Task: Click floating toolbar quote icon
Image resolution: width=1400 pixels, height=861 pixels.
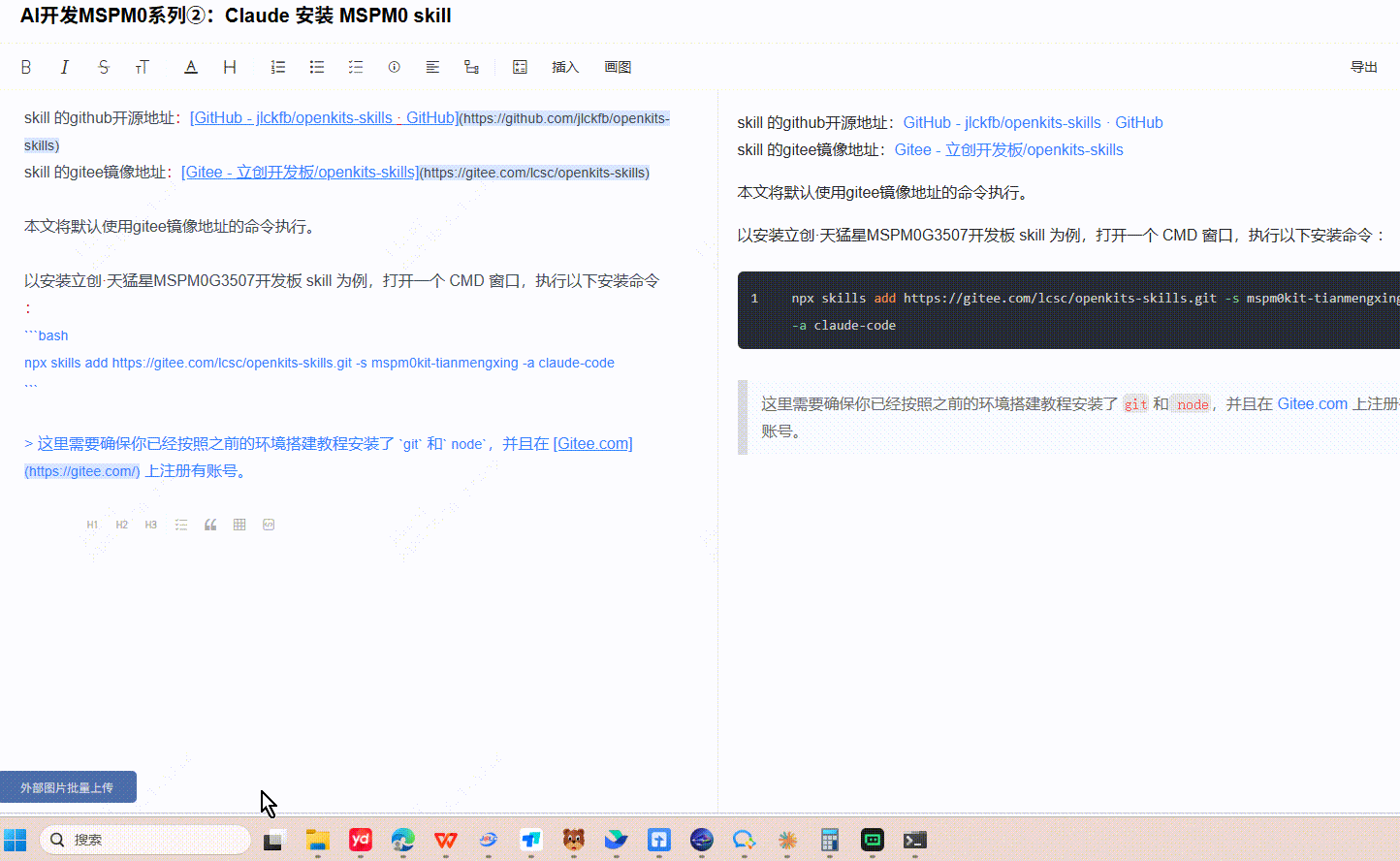Action: coord(210,525)
